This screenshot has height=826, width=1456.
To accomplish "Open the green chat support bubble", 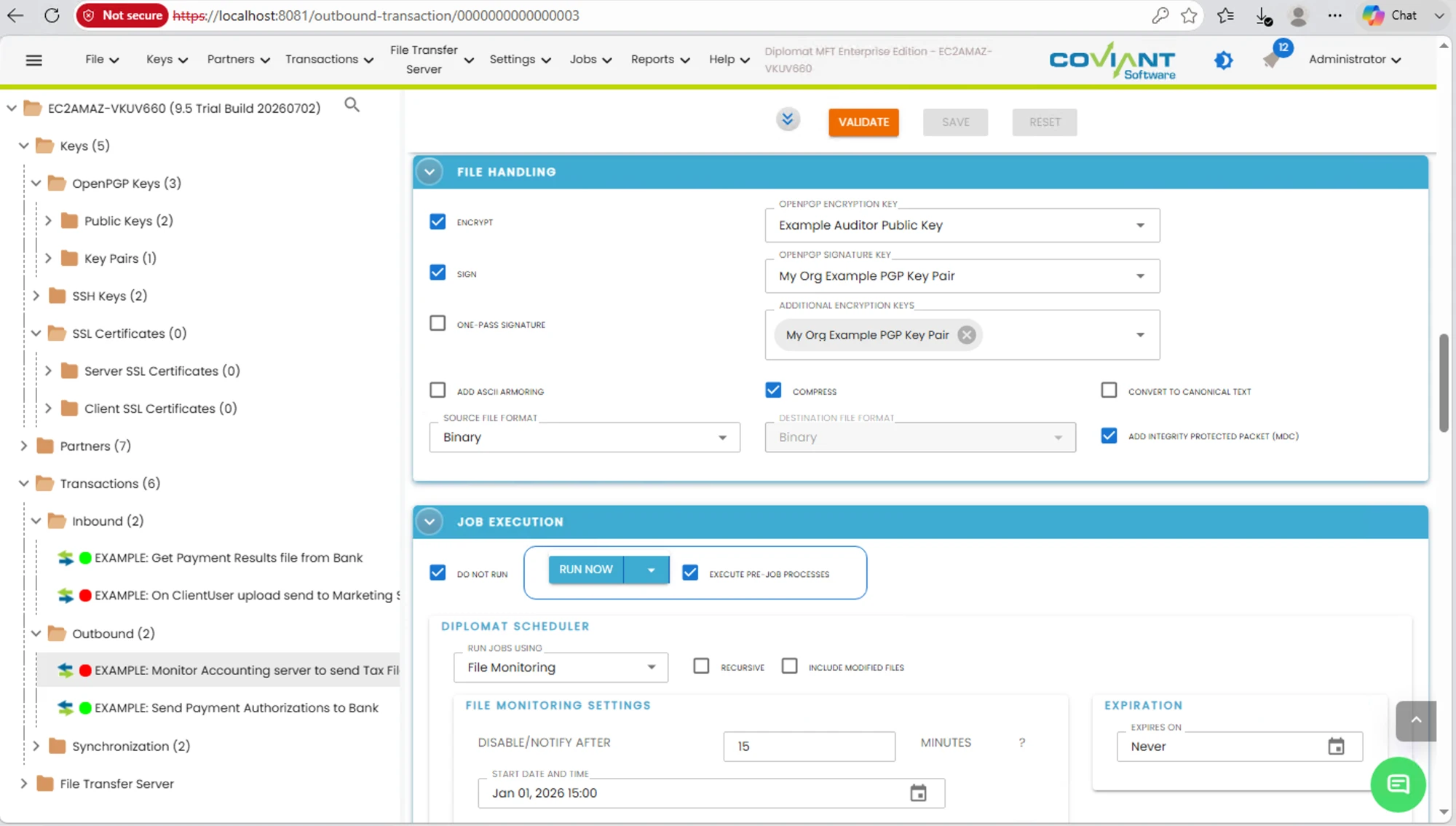I will pyautogui.click(x=1398, y=784).
